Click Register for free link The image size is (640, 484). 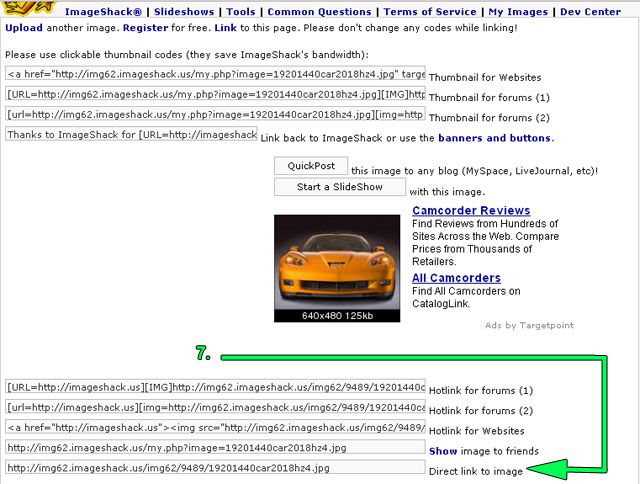click(x=145, y=28)
